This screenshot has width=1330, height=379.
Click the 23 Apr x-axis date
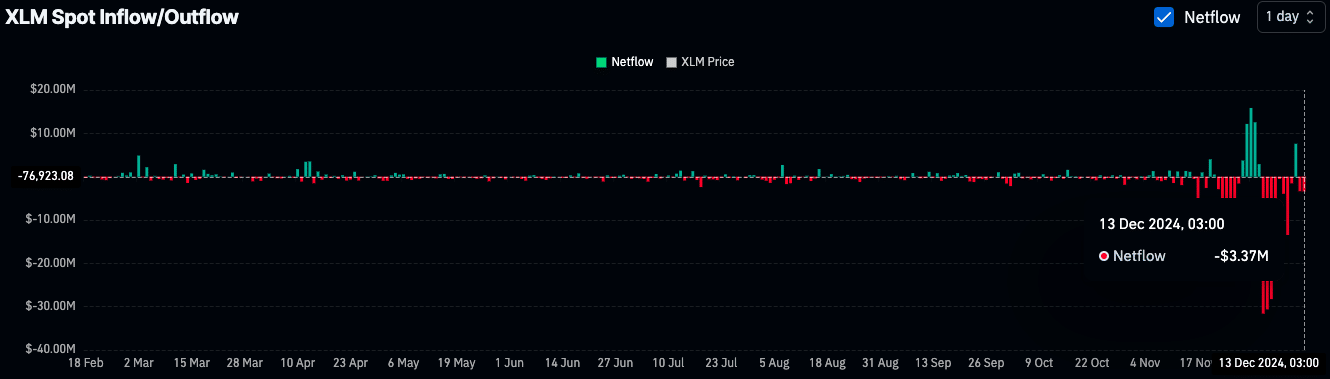350,362
